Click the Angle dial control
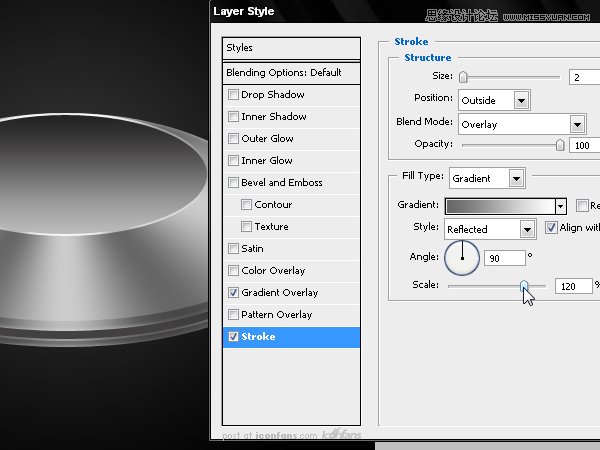 463,259
